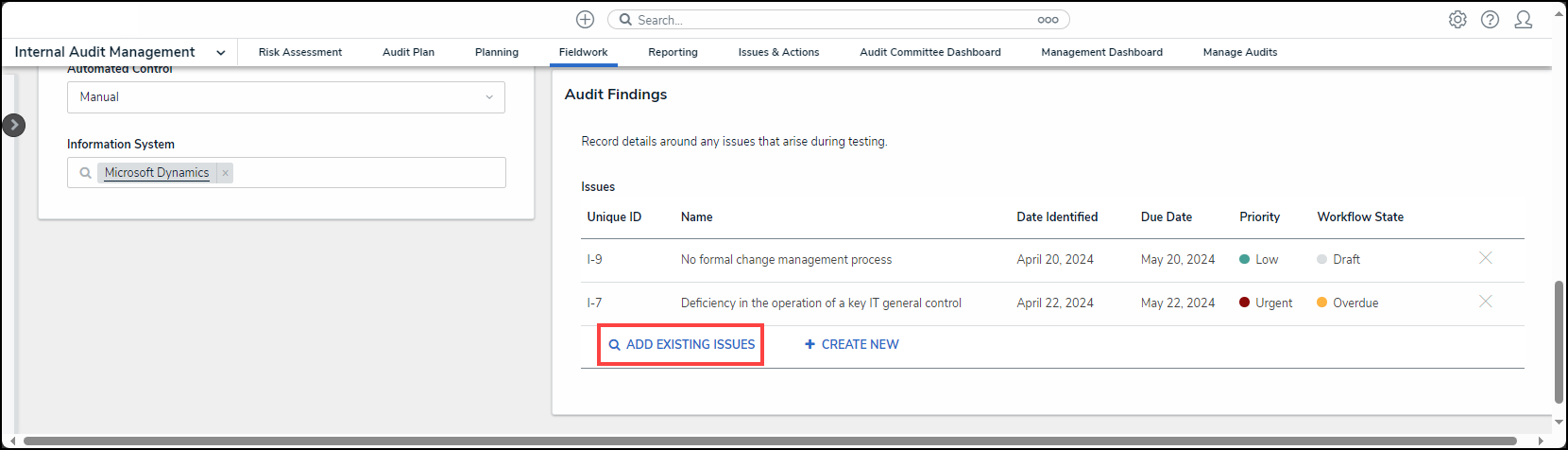
Task: Click Create New issue button
Action: [x=851, y=345]
